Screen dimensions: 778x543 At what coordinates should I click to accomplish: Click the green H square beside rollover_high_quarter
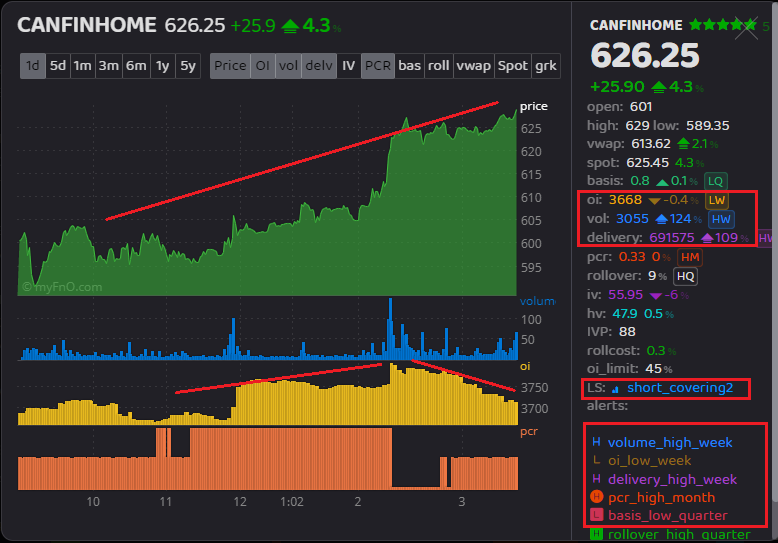[x=596, y=534]
